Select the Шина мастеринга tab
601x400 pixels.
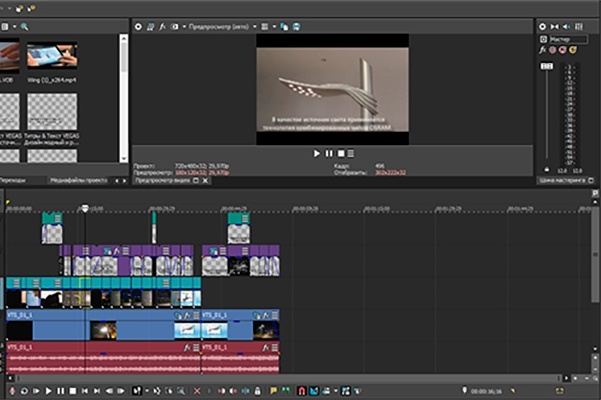point(562,180)
